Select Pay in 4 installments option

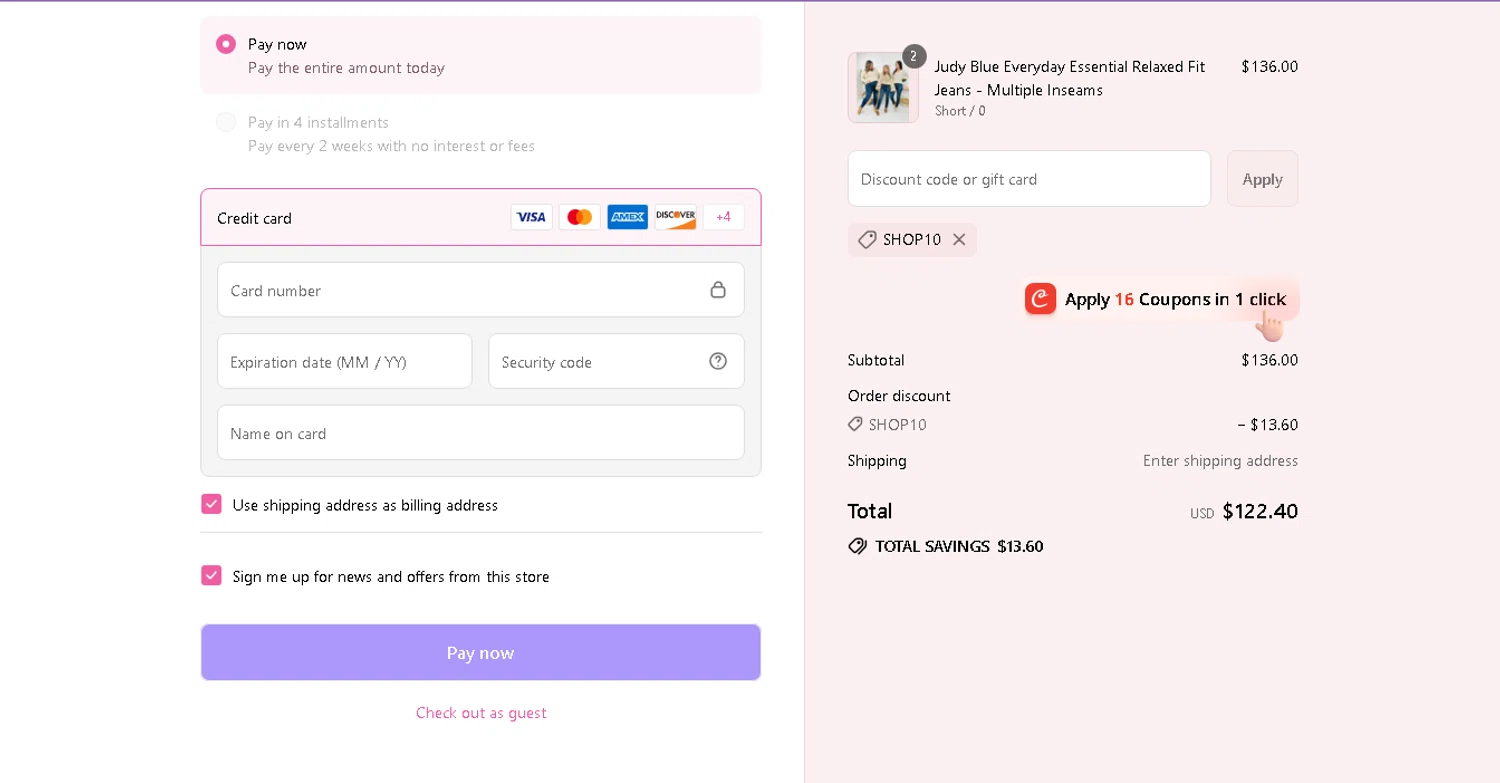pyautogui.click(x=226, y=122)
